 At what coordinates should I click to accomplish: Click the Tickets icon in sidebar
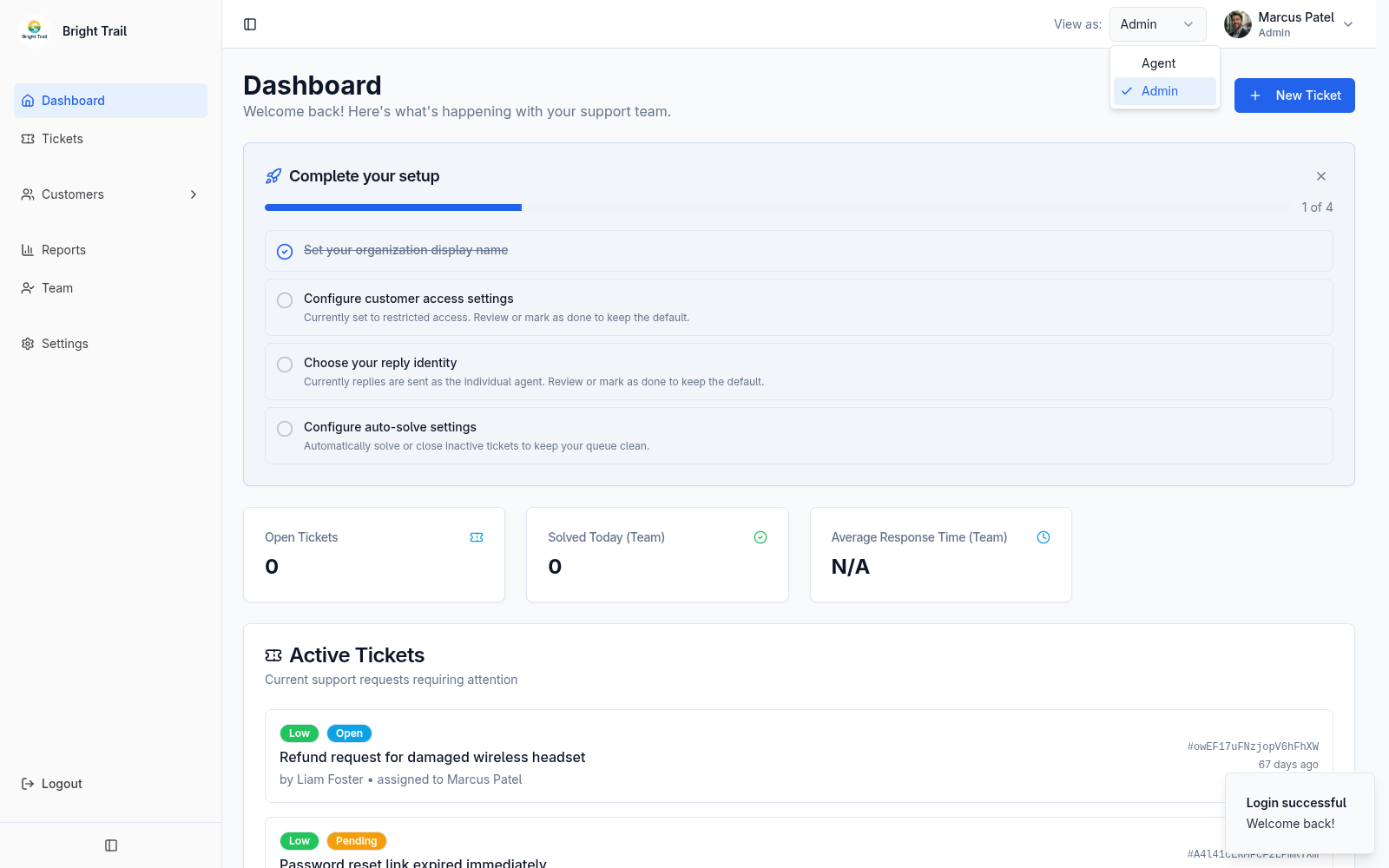click(28, 139)
